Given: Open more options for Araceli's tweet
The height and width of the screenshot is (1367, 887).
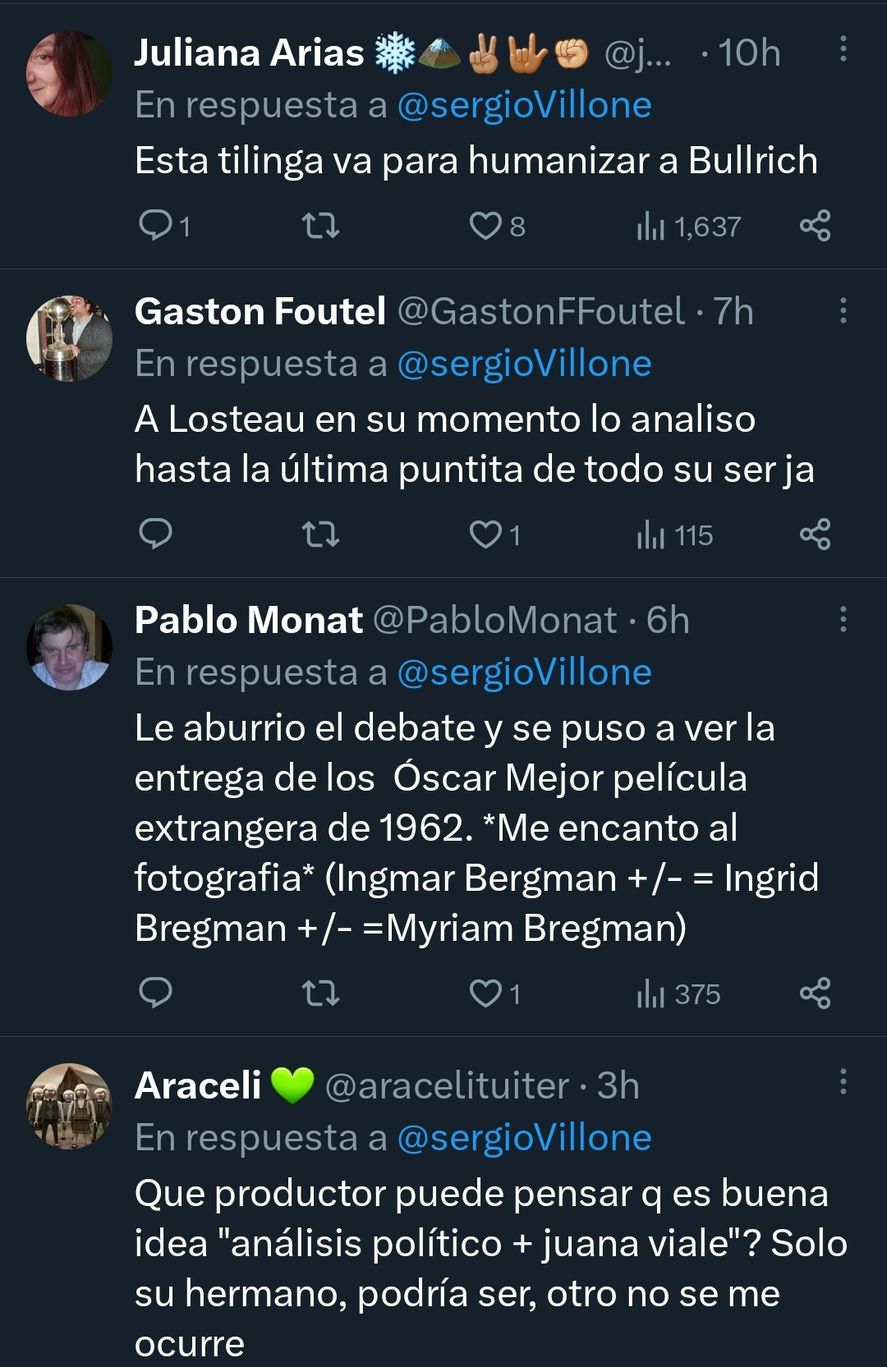Looking at the screenshot, I should [843, 1082].
